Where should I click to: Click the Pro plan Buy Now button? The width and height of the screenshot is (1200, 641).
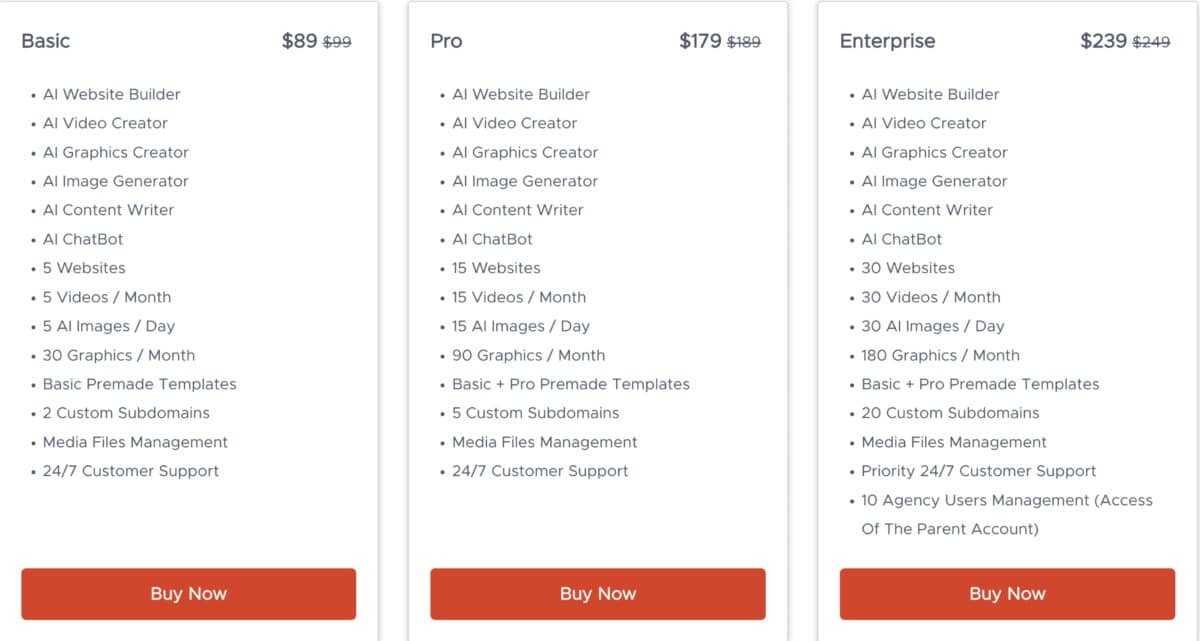pyautogui.click(x=597, y=593)
